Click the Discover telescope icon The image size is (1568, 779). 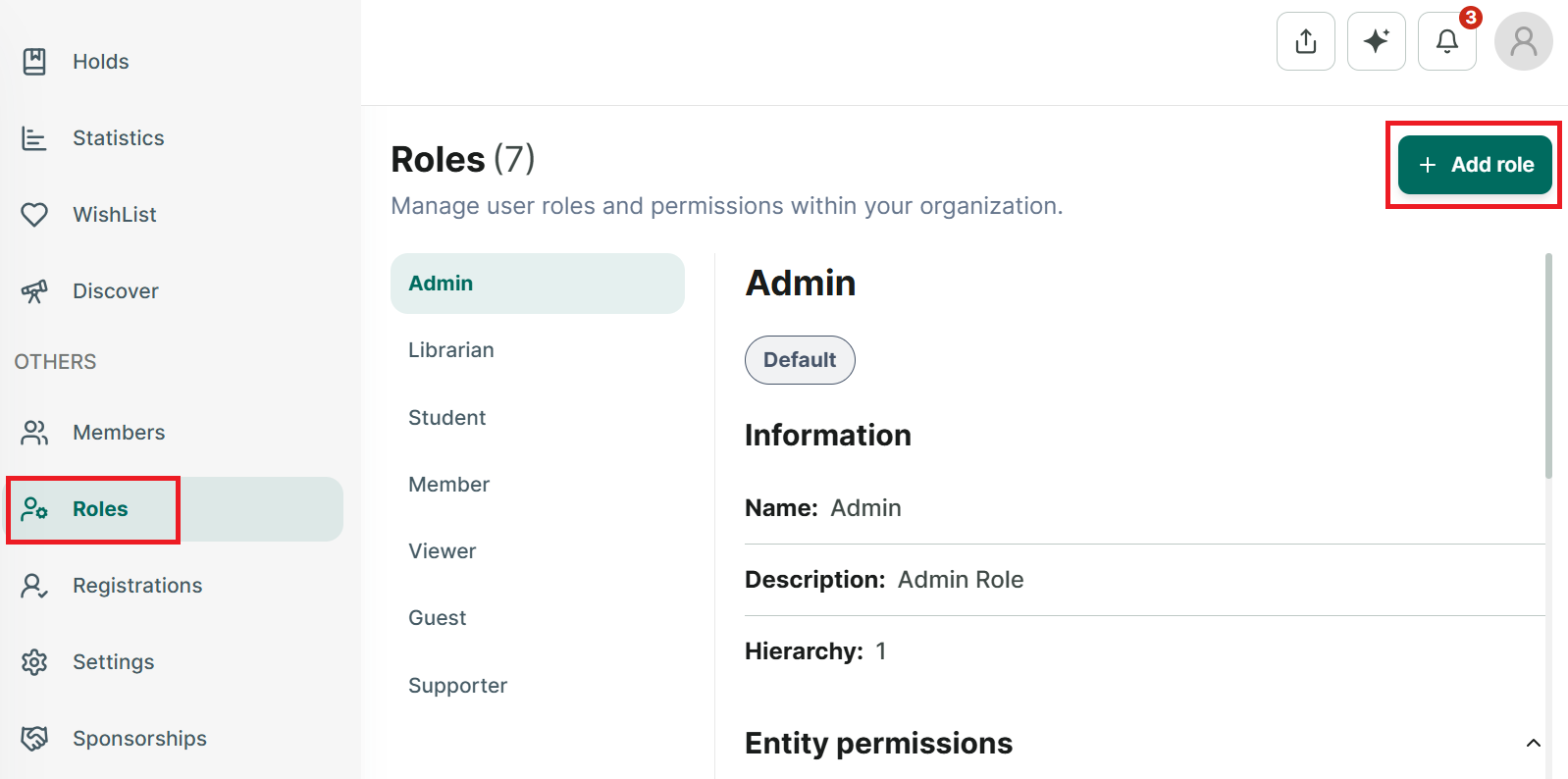[34, 291]
